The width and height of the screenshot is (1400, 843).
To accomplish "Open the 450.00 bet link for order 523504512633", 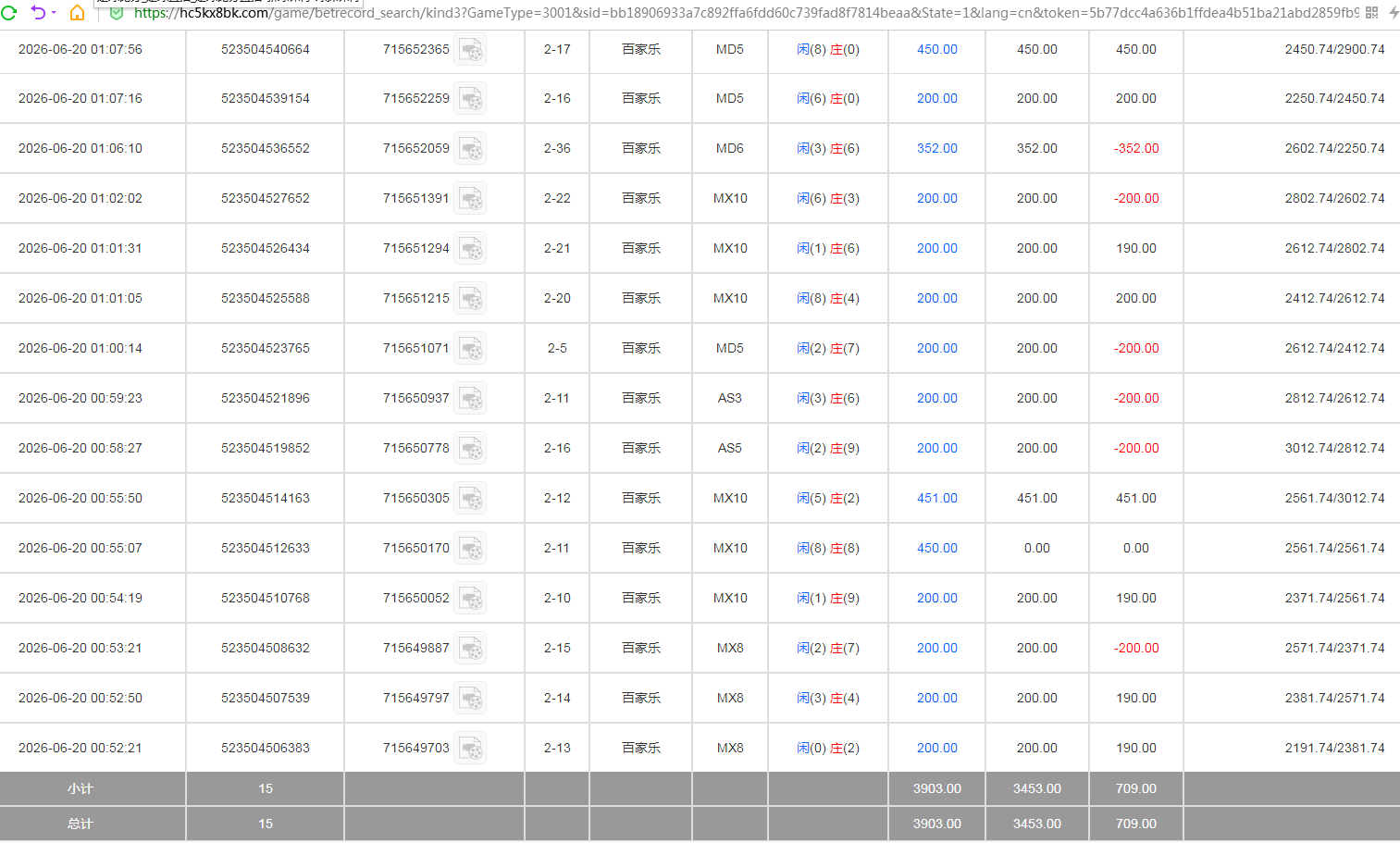I will [937, 548].
